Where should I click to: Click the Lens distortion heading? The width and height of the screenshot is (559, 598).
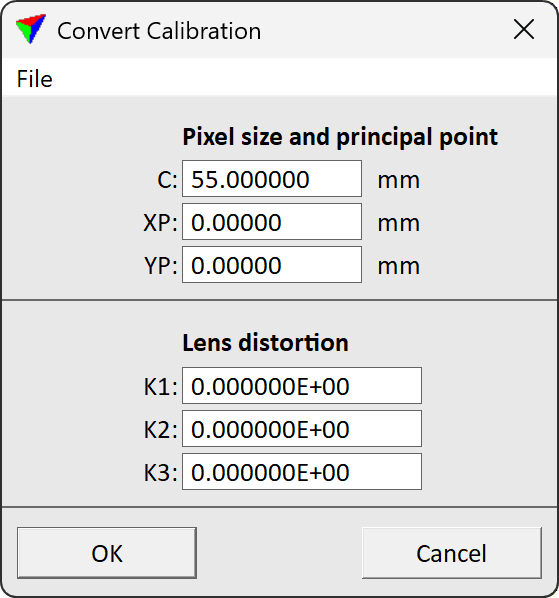click(x=265, y=342)
